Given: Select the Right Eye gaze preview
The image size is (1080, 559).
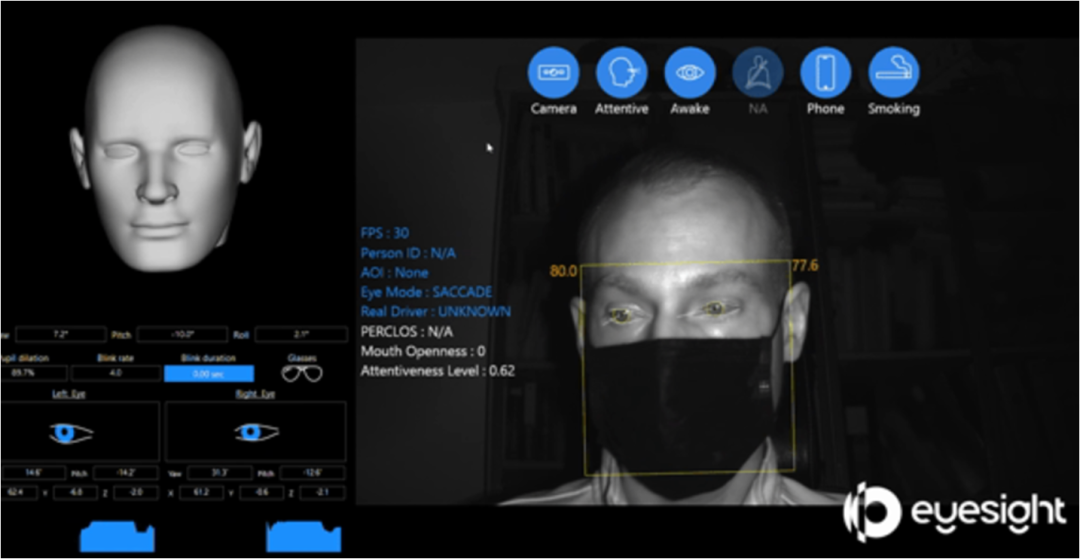Looking at the screenshot, I should (256, 432).
